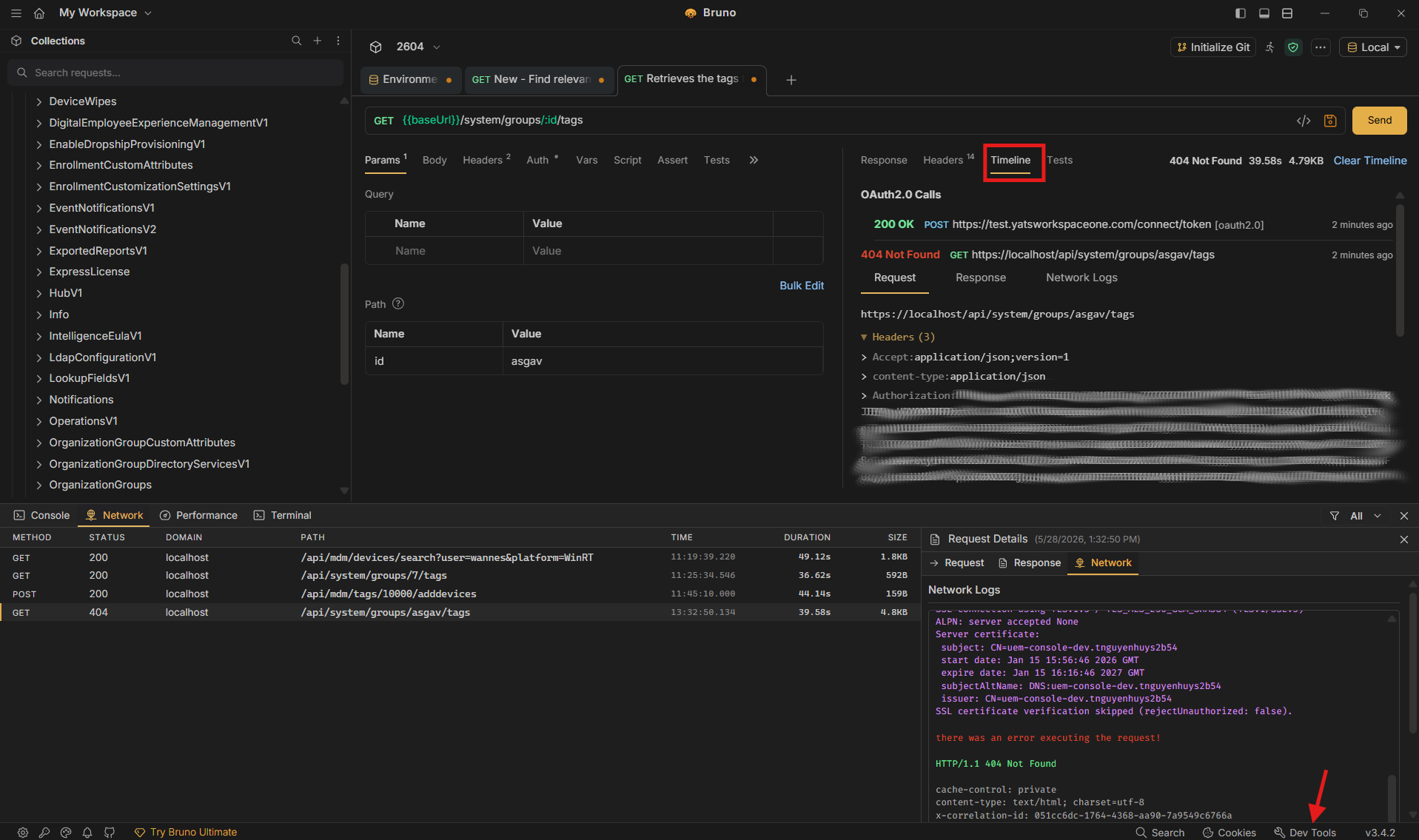Show more request tabs with double chevron
This screenshot has height=840, width=1419.
754,160
